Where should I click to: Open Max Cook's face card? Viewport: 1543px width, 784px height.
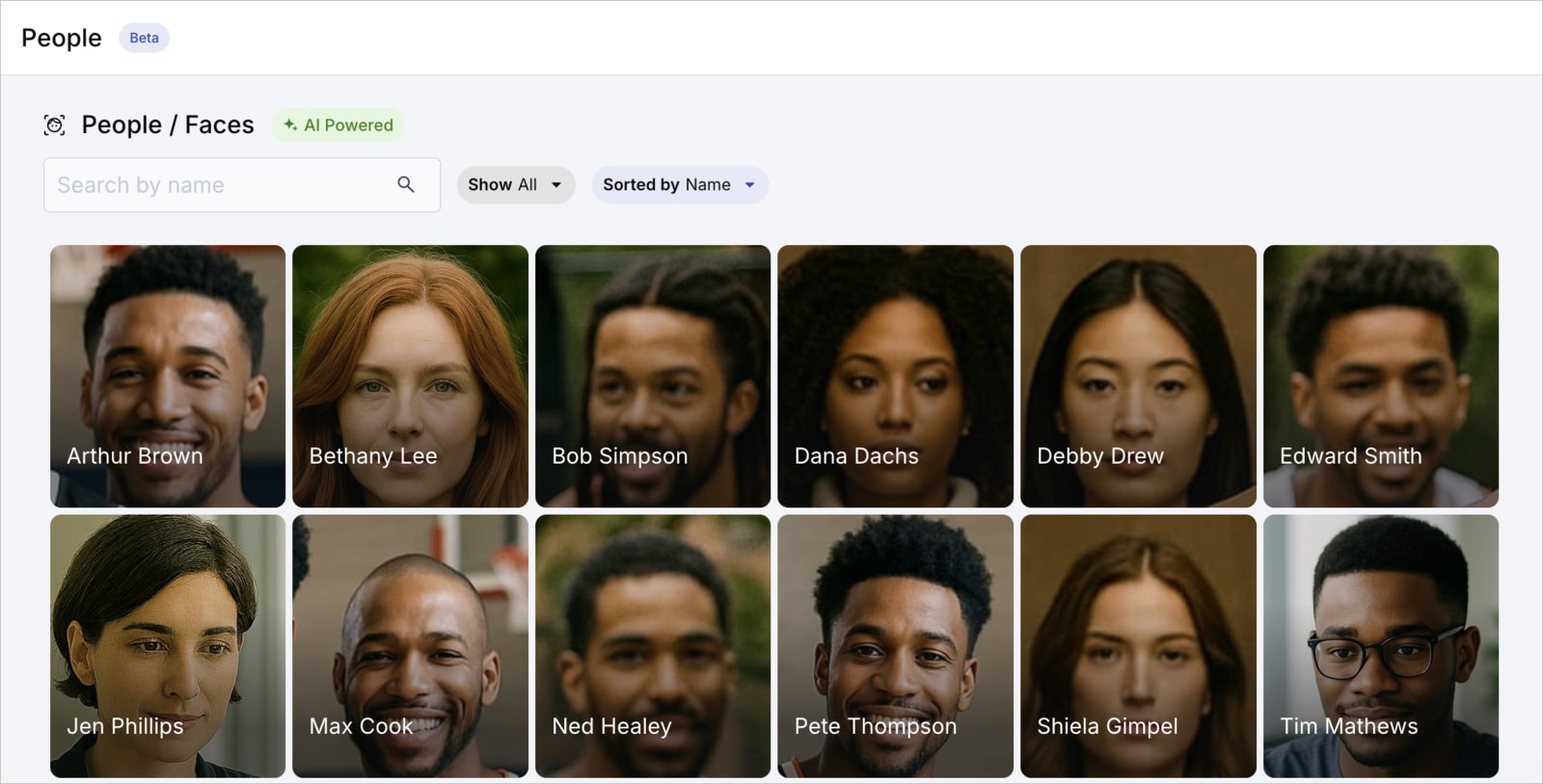click(411, 646)
